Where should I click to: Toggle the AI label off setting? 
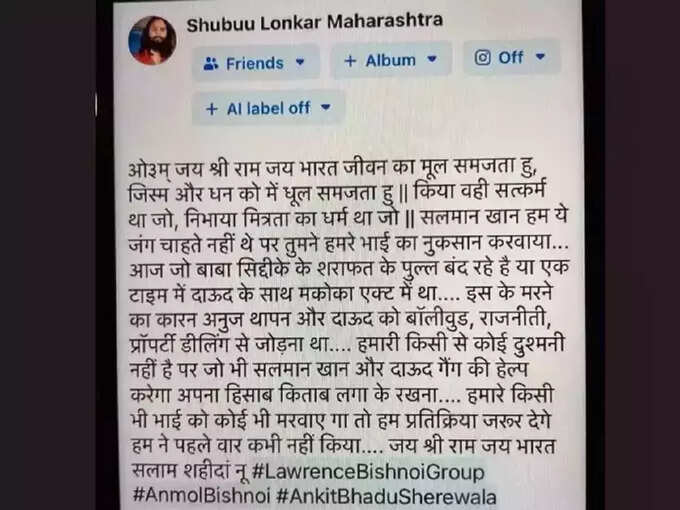pyautogui.click(x=268, y=108)
